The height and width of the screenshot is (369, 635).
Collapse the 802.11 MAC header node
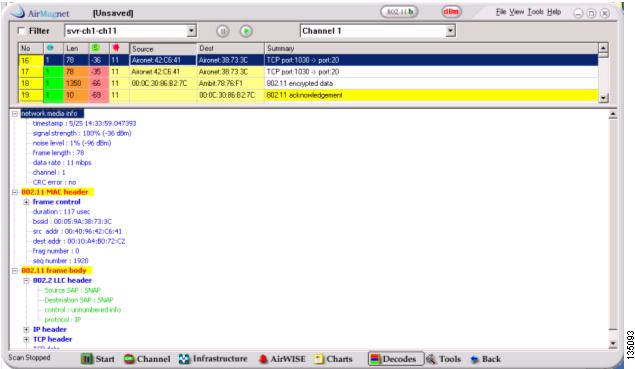pyautogui.click(x=15, y=192)
